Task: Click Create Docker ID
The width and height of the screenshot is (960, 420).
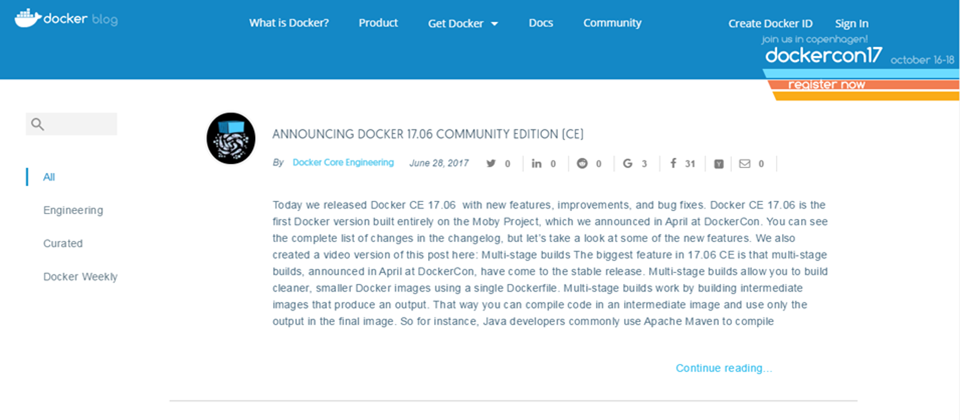Action: pyautogui.click(x=770, y=24)
